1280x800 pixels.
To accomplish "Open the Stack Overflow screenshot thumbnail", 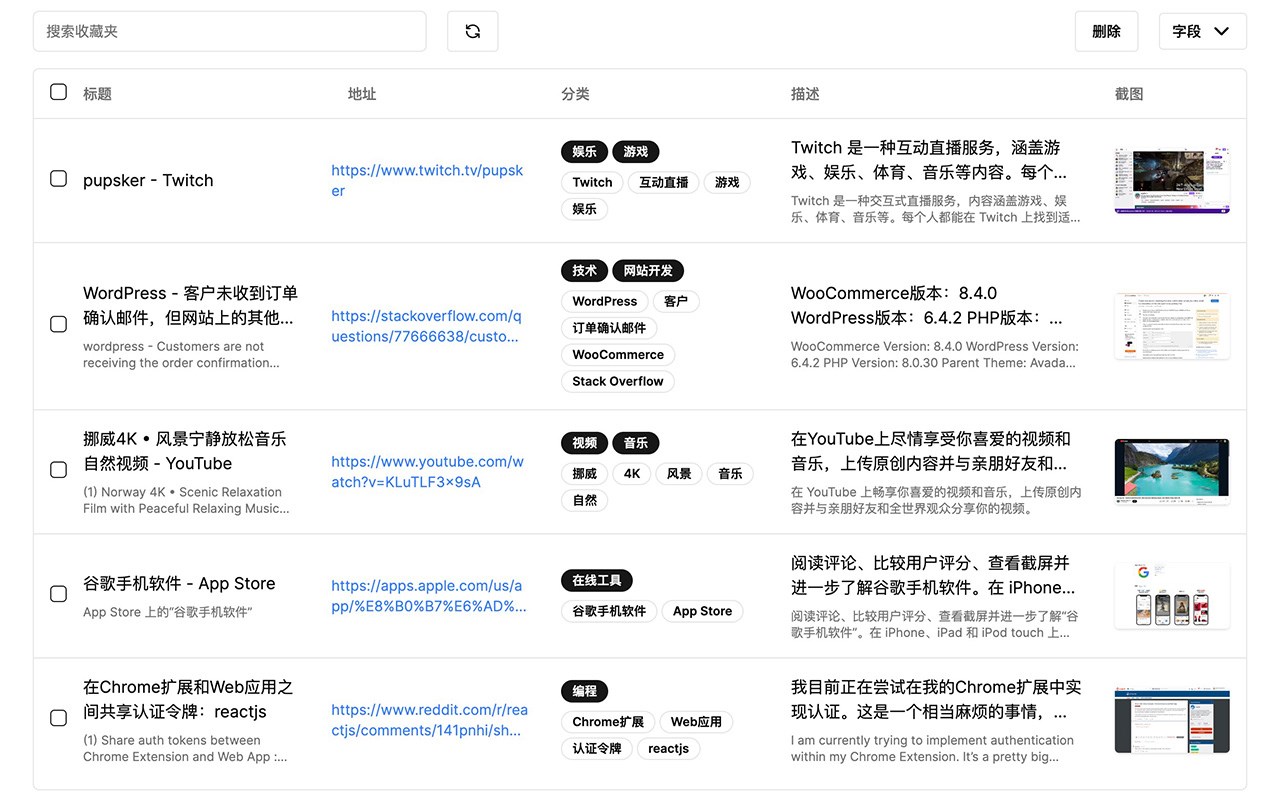I will [x=1172, y=325].
